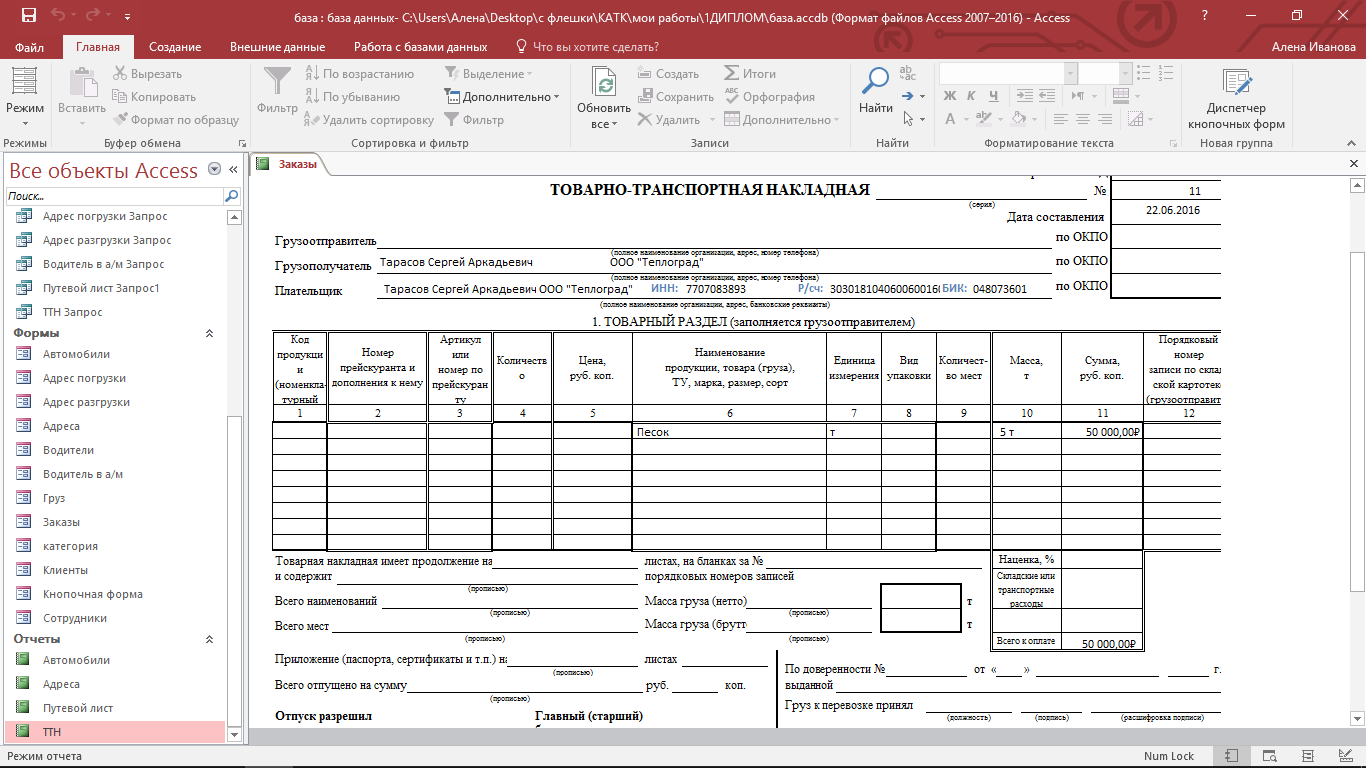
Task: Check spelling with Орфография
Action: (769, 97)
